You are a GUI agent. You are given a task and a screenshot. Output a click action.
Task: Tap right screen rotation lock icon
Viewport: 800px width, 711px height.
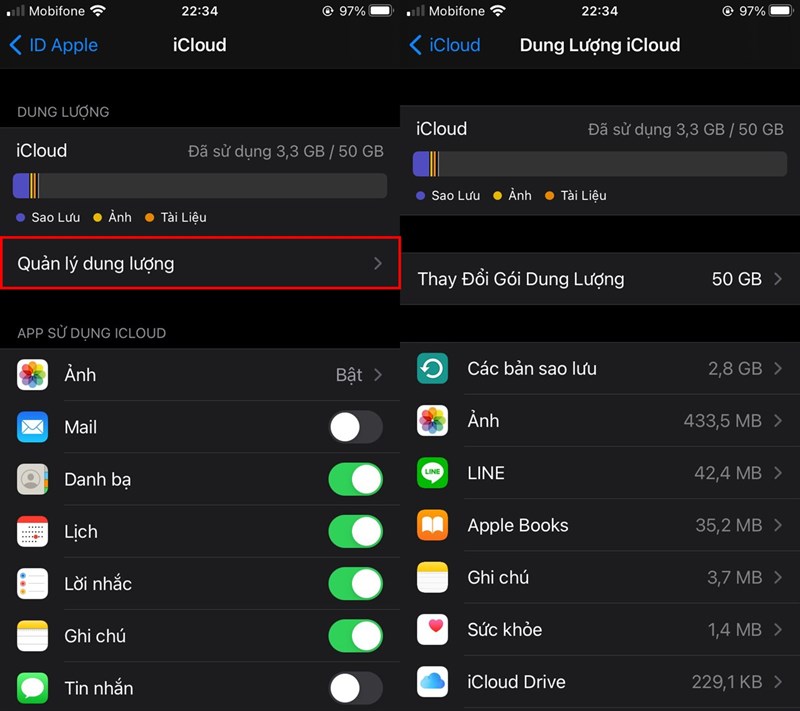[x=728, y=11]
